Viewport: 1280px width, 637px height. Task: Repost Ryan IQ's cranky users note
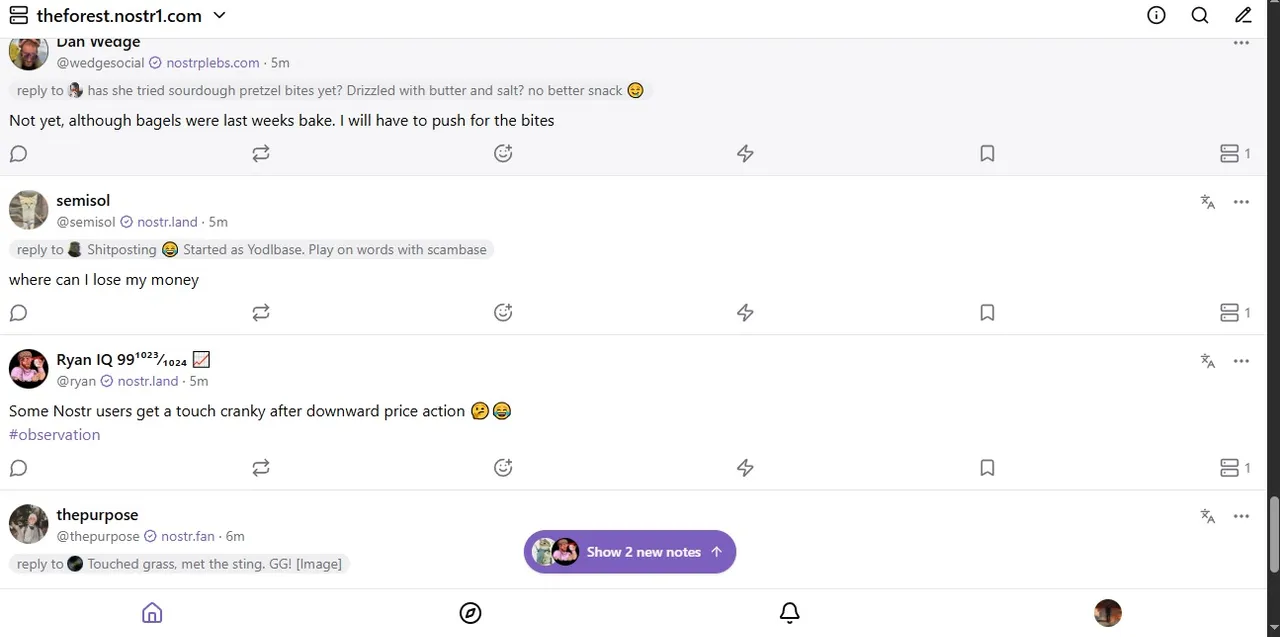(261, 468)
